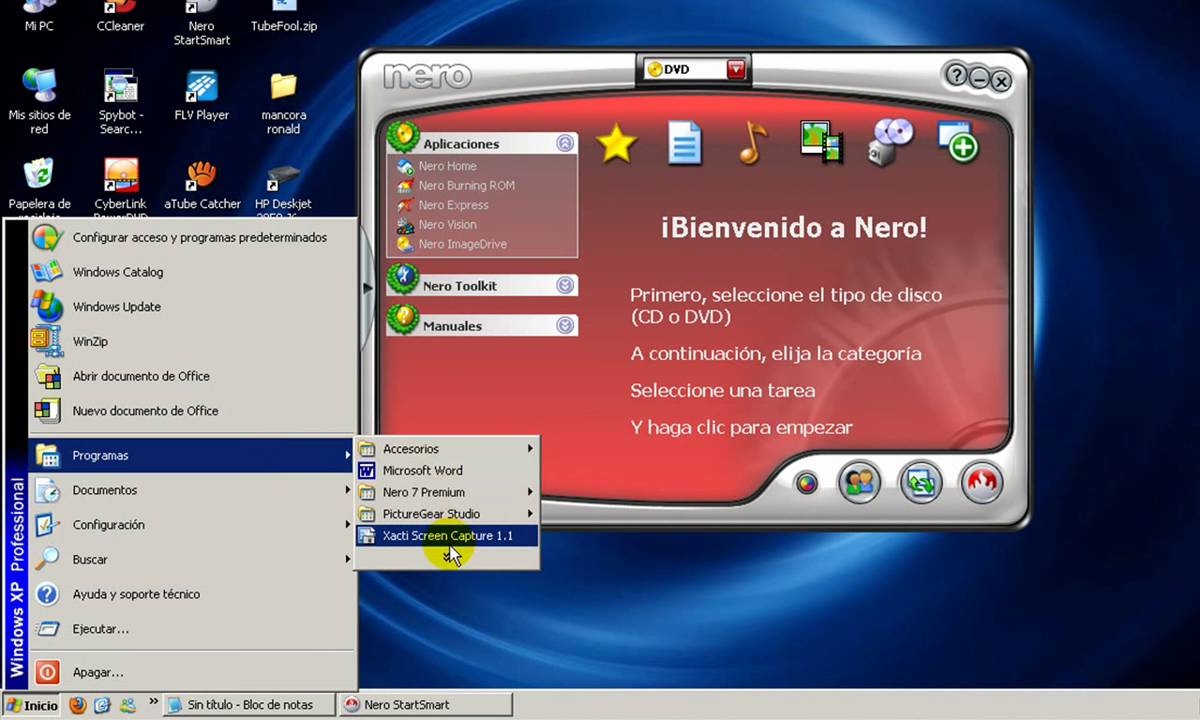The height and width of the screenshot is (720, 1200).
Task: Launch Firefox from quick launch
Action: click(78, 705)
